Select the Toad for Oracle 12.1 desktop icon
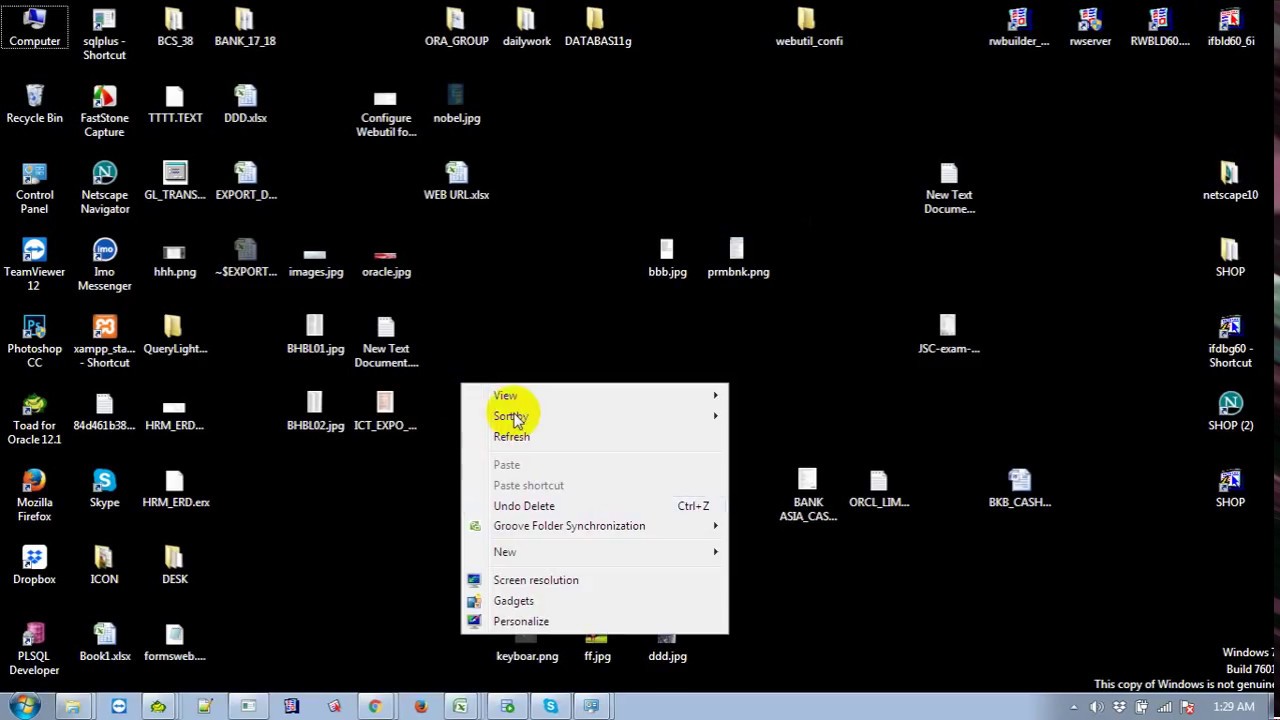This screenshot has height=720, width=1280. (x=35, y=420)
